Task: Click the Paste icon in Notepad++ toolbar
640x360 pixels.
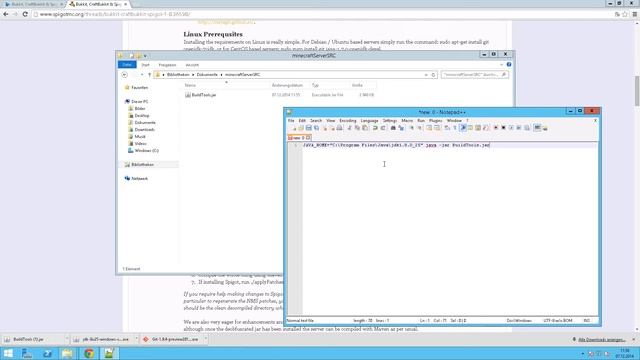Action: tap(365, 128)
